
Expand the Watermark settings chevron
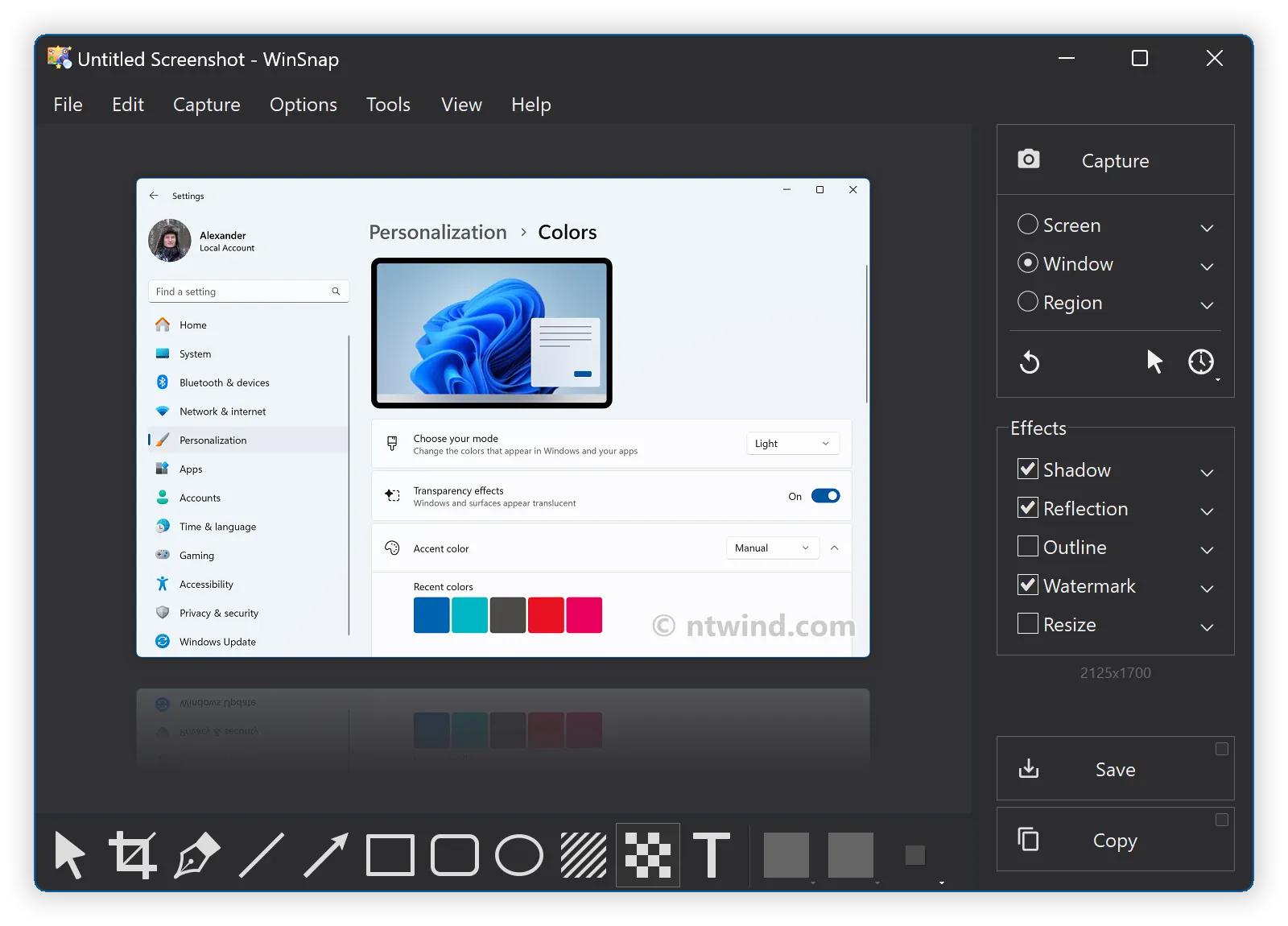pyautogui.click(x=1207, y=589)
